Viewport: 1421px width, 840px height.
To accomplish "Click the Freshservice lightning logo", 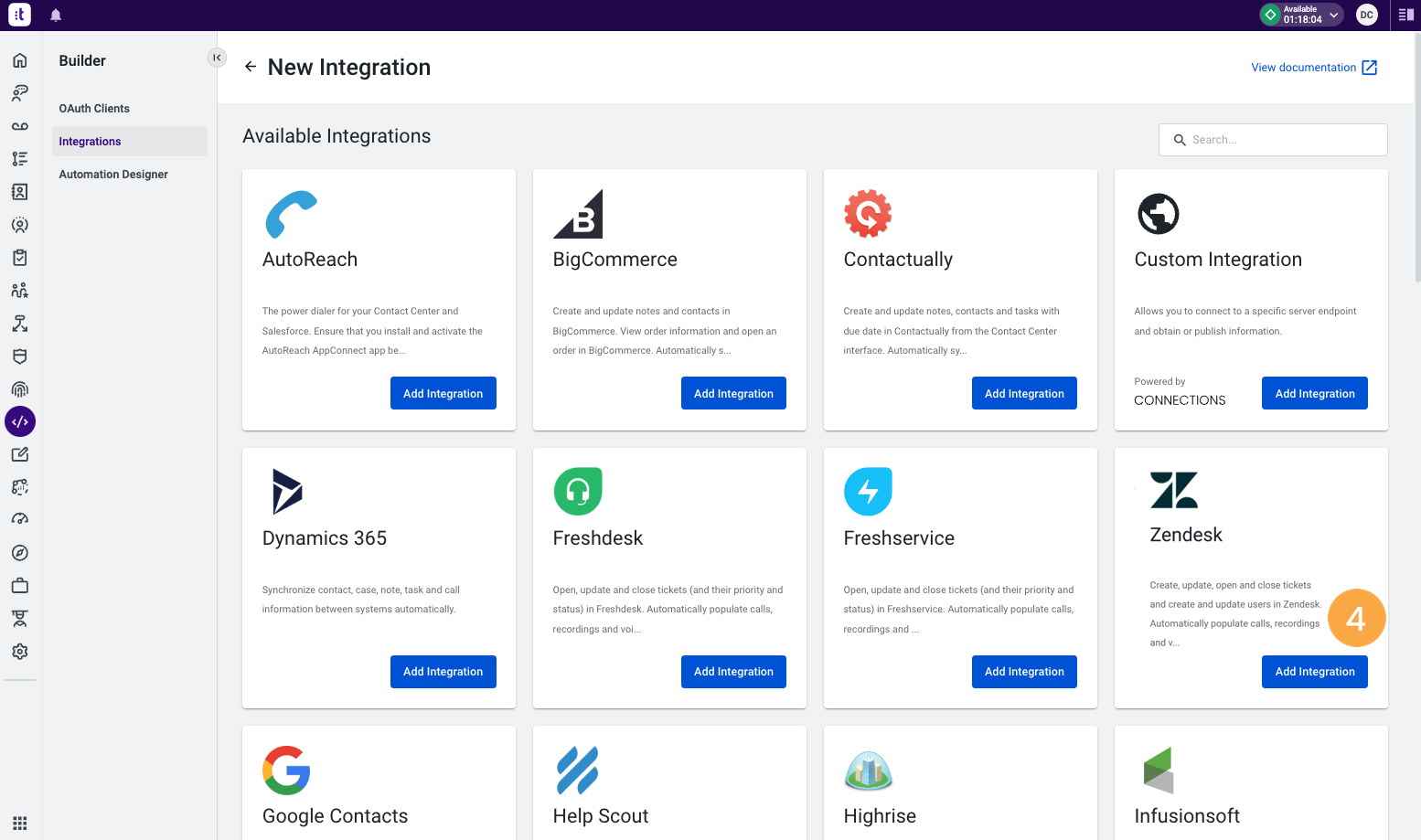I will (x=868, y=492).
